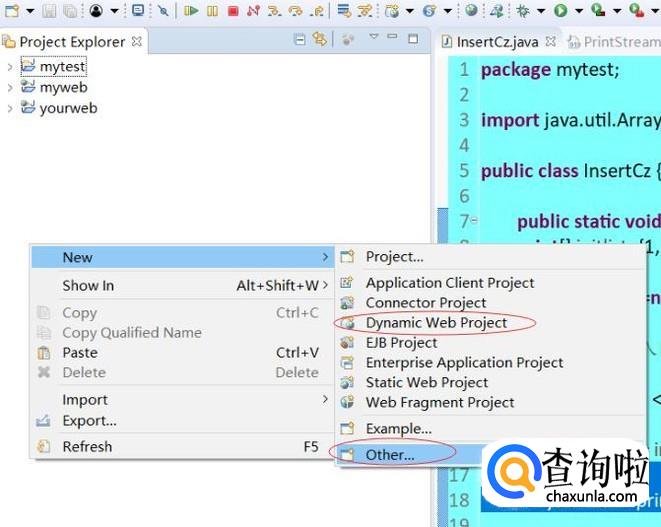The width and height of the screenshot is (661, 527).
Task: Click the Drop to Frame icon
Action: (x=344, y=11)
